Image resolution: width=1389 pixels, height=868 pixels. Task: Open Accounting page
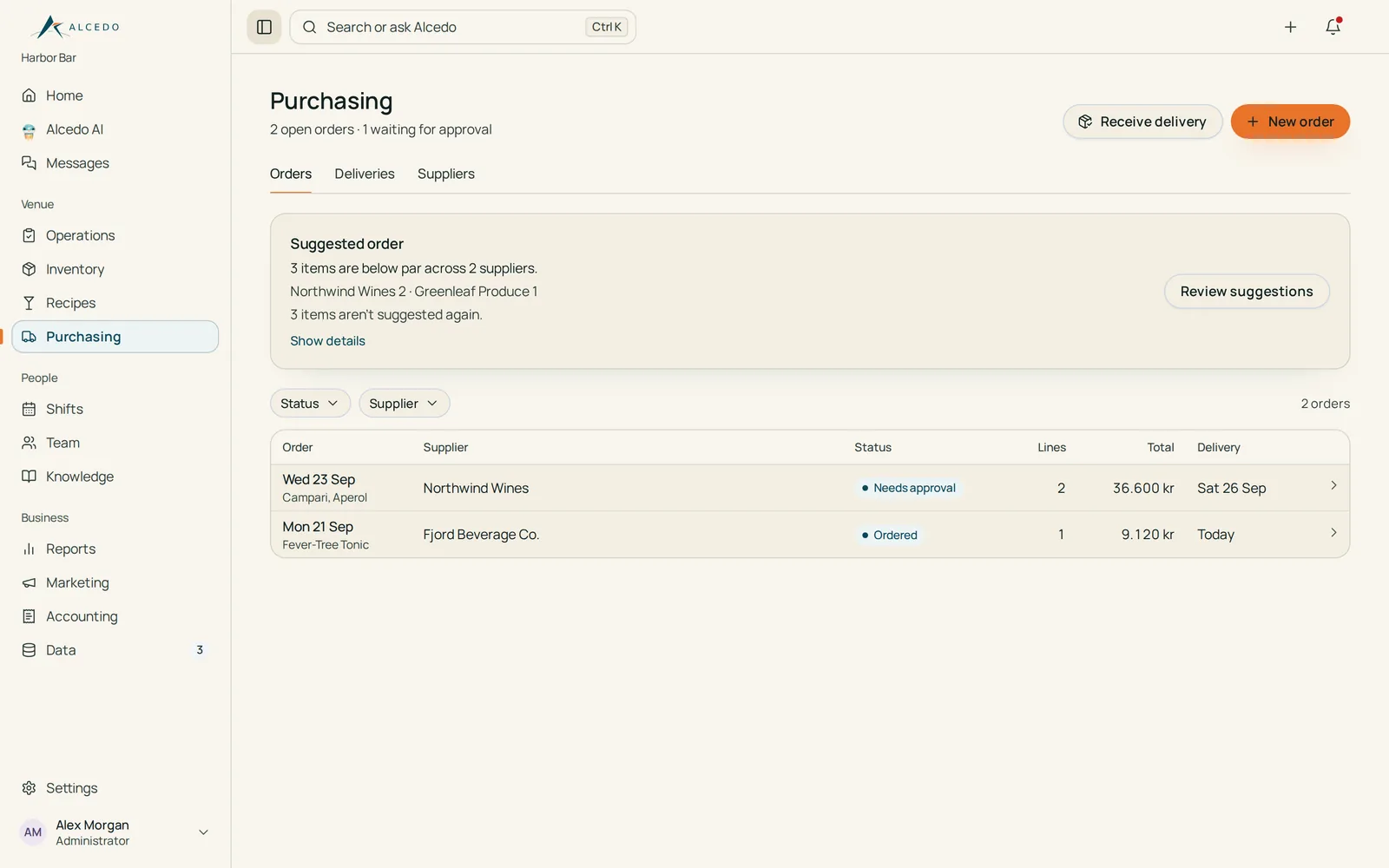pos(115,616)
